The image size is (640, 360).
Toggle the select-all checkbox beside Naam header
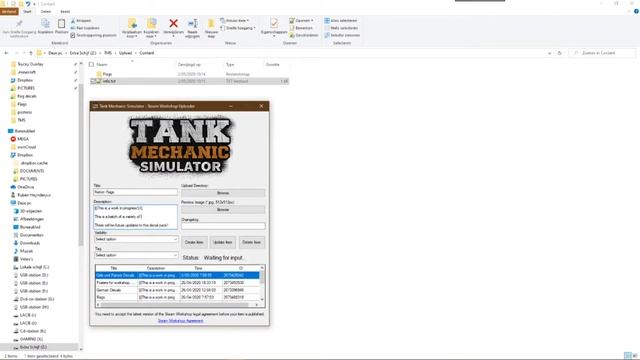(91, 64)
